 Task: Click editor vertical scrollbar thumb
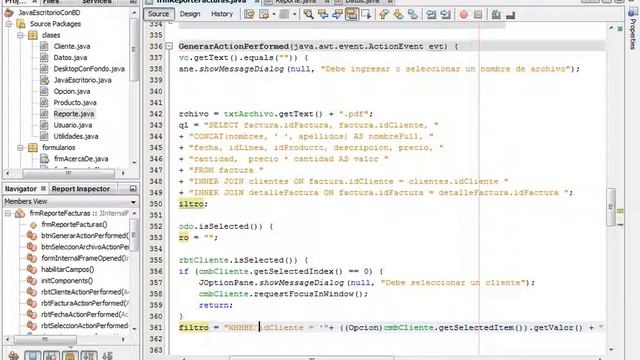click(611, 207)
